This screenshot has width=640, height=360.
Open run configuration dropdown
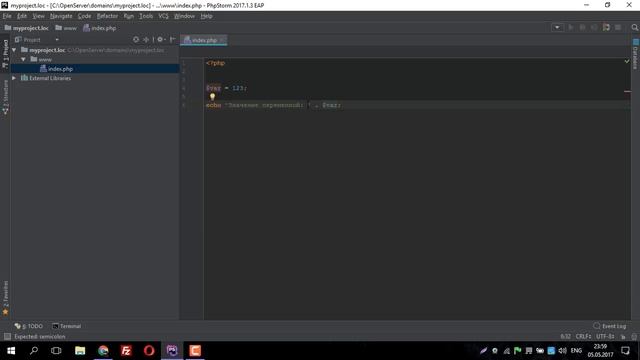pyautogui.click(x=557, y=27)
